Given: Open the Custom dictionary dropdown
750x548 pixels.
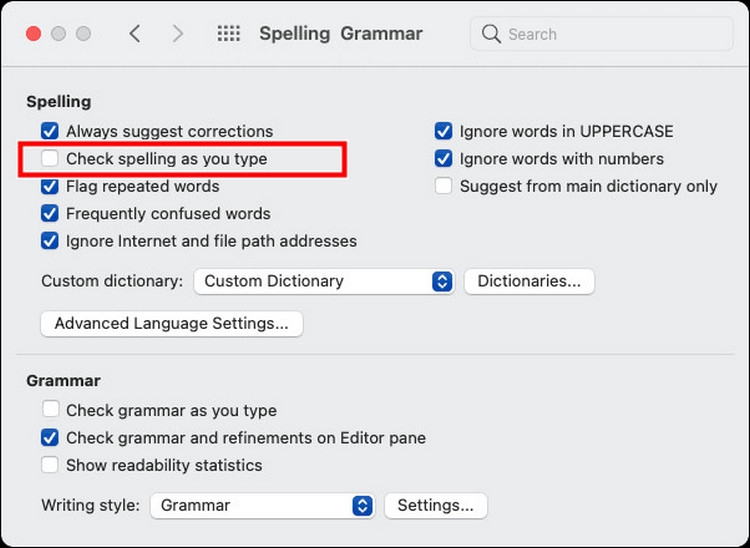Looking at the screenshot, I should click(324, 281).
